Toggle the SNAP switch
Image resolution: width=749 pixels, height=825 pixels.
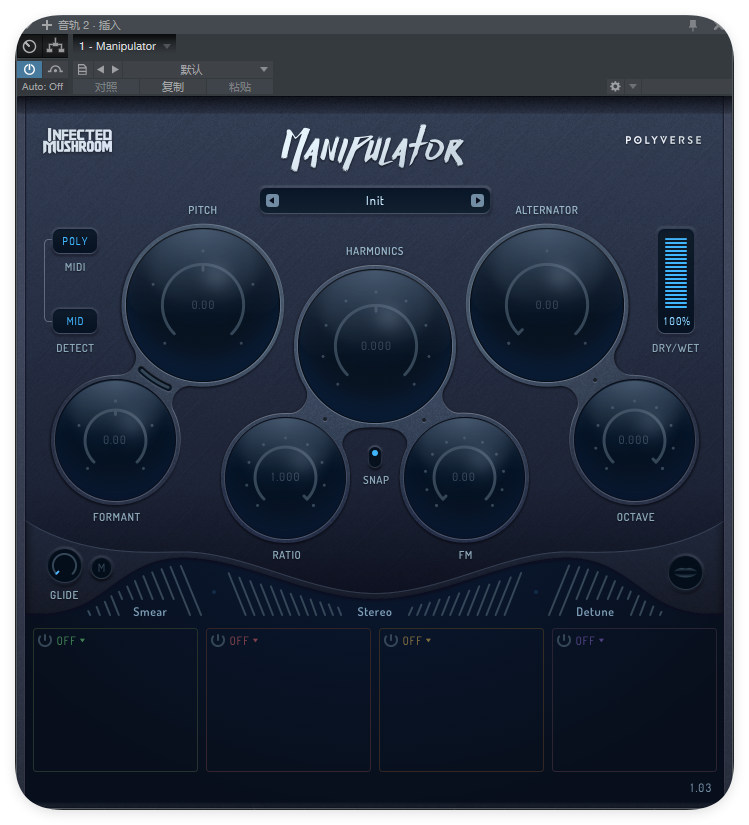coord(374,457)
